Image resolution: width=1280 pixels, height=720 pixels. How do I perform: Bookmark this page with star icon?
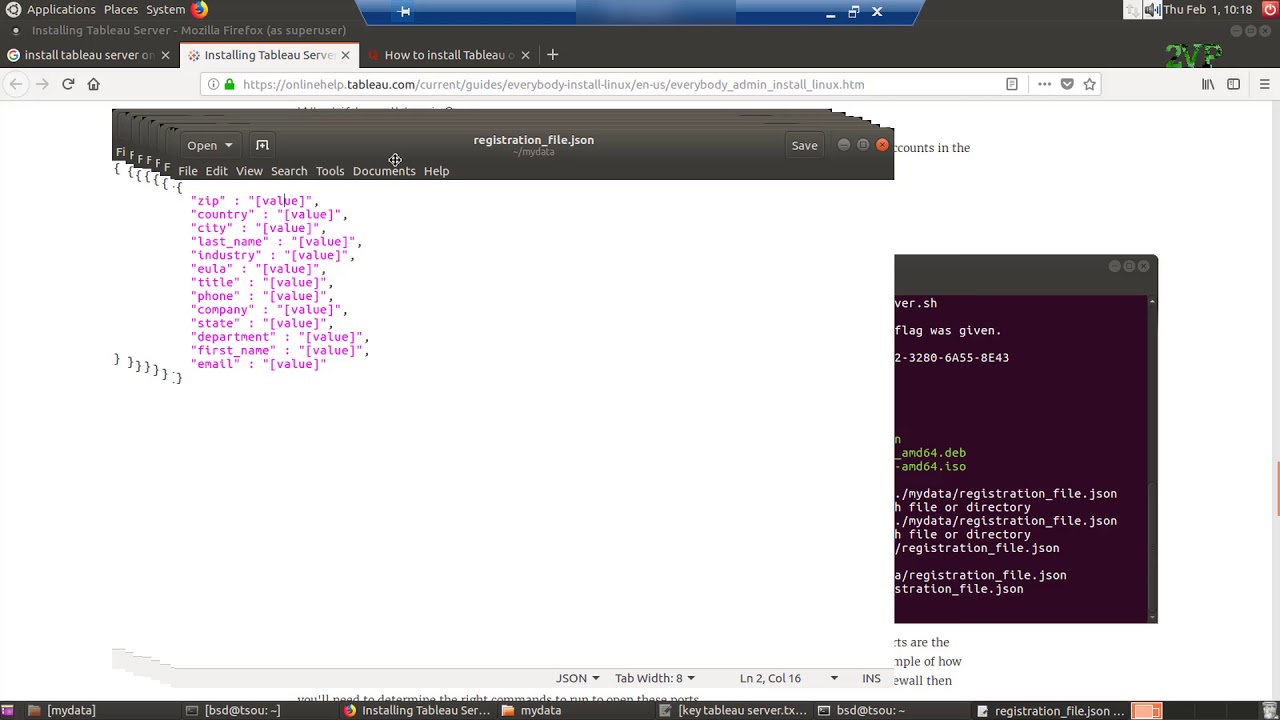point(1090,84)
